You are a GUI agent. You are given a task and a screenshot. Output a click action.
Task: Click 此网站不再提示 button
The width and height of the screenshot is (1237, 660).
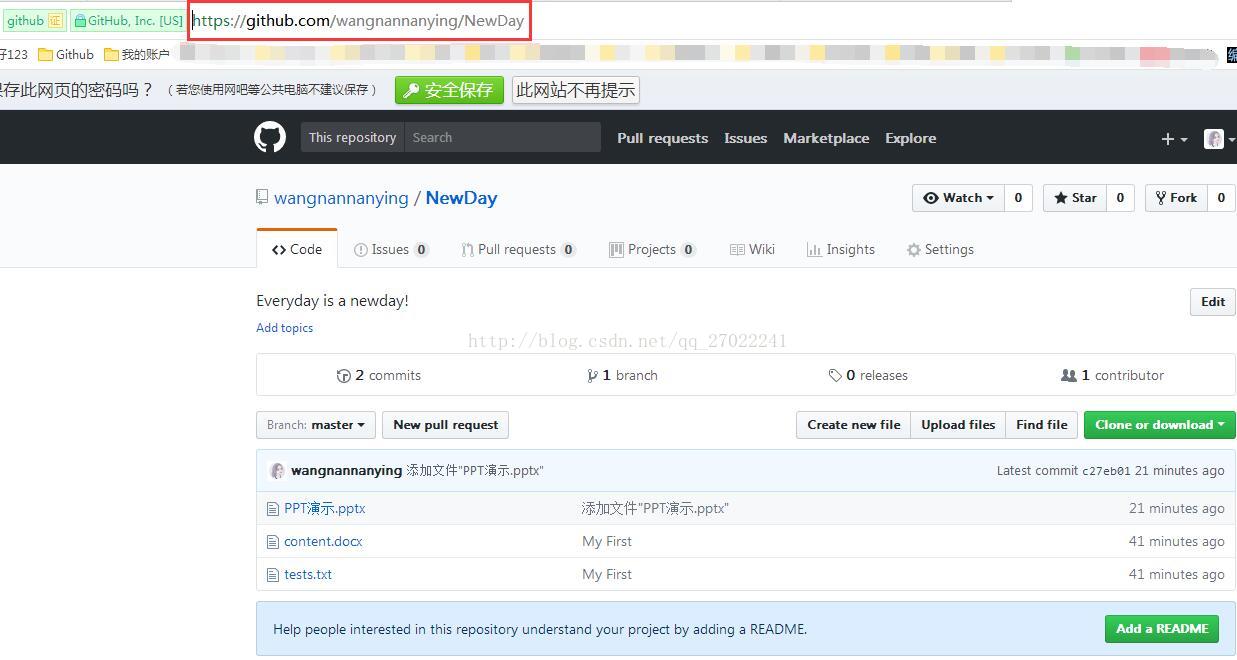[575, 90]
